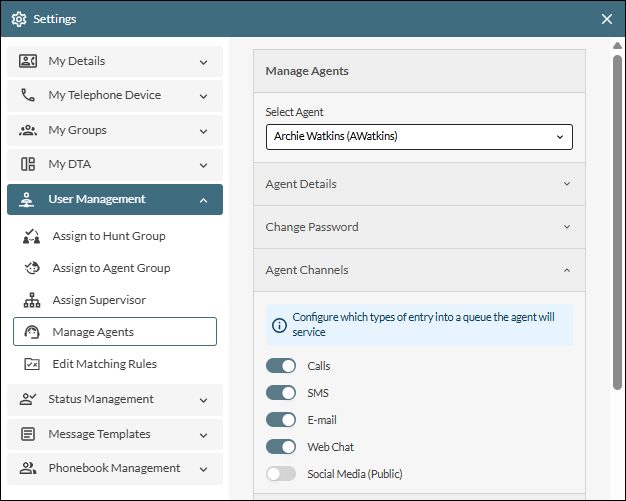This screenshot has width=626, height=501.
Task: Click the Social Media (Public) label
Action: 355,474
